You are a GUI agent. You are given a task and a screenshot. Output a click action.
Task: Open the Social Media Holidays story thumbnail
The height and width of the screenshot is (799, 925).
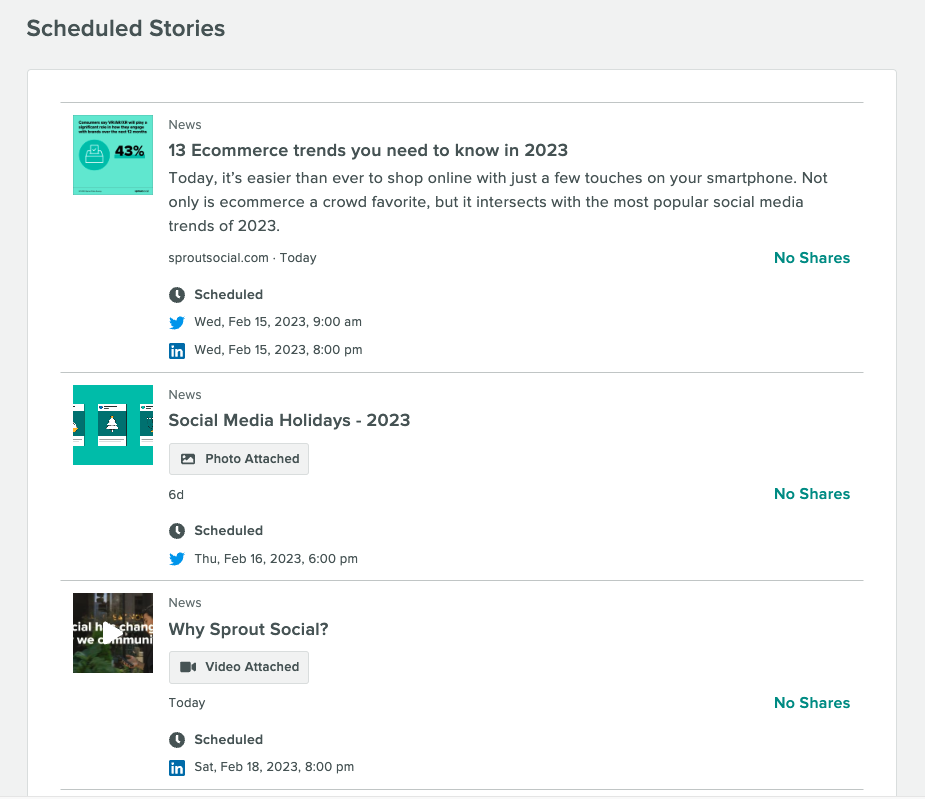113,425
